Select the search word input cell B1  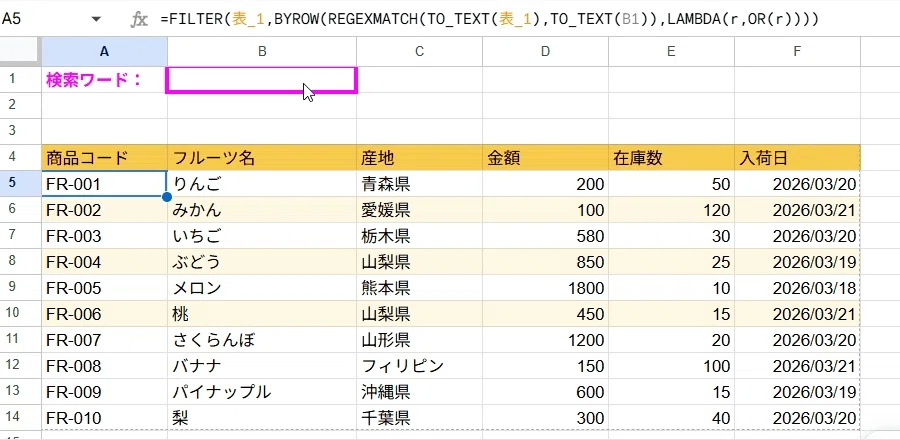click(x=262, y=80)
